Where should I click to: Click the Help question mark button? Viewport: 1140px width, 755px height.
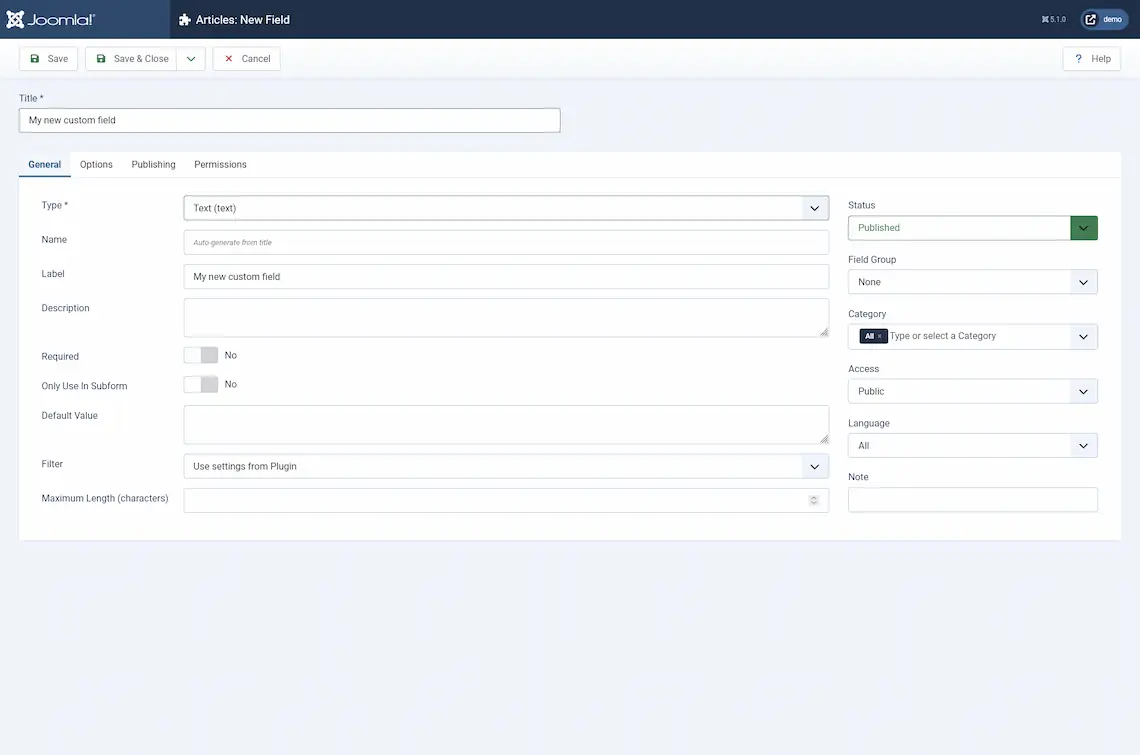coord(1091,59)
